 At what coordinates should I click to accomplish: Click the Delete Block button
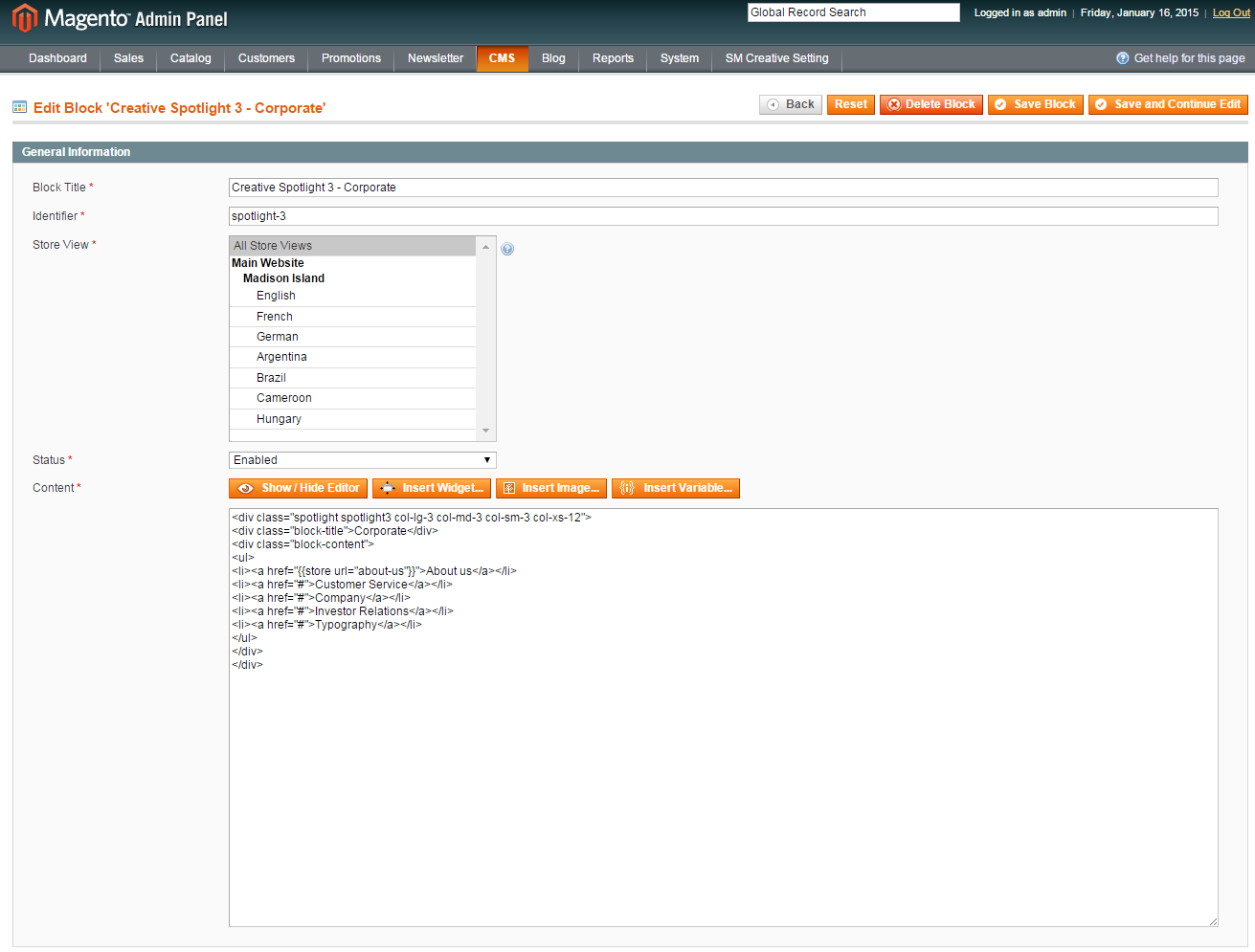click(x=931, y=104)
